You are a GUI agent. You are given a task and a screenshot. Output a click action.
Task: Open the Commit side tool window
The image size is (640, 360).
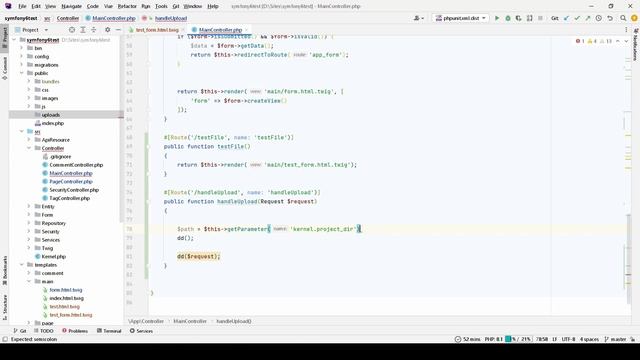4,68
